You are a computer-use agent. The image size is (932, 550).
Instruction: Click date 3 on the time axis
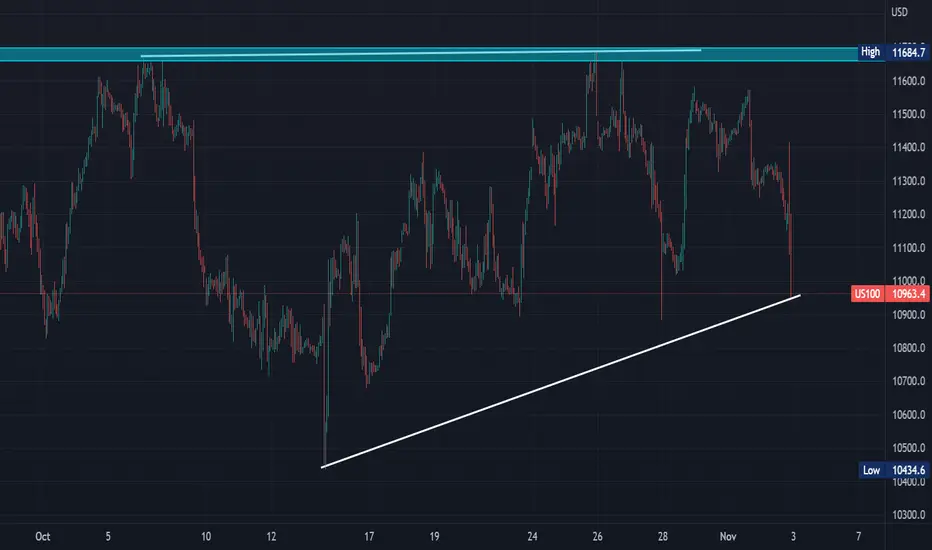793,537
